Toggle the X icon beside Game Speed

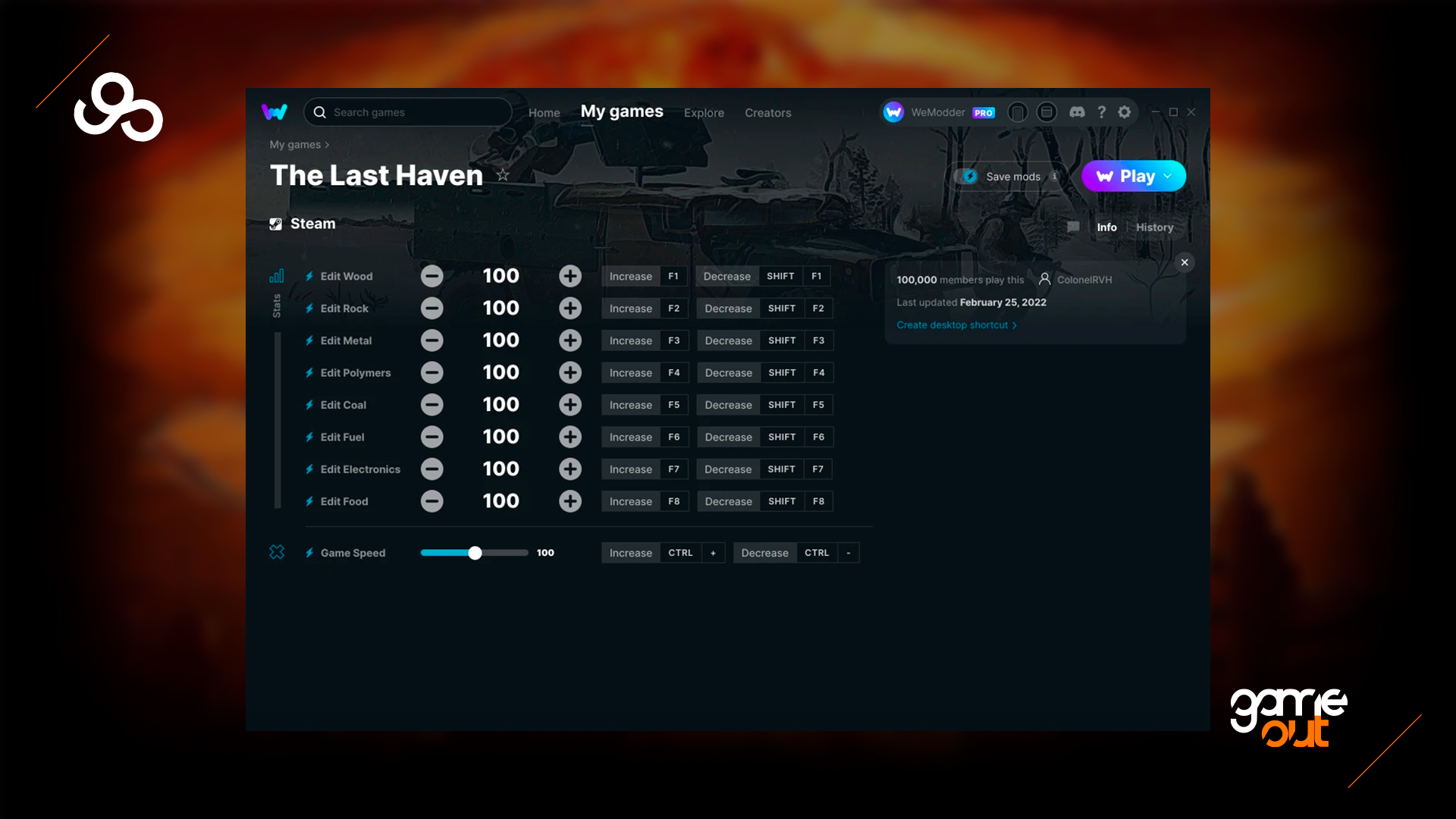pyautogui.click(x=276, y=551)
